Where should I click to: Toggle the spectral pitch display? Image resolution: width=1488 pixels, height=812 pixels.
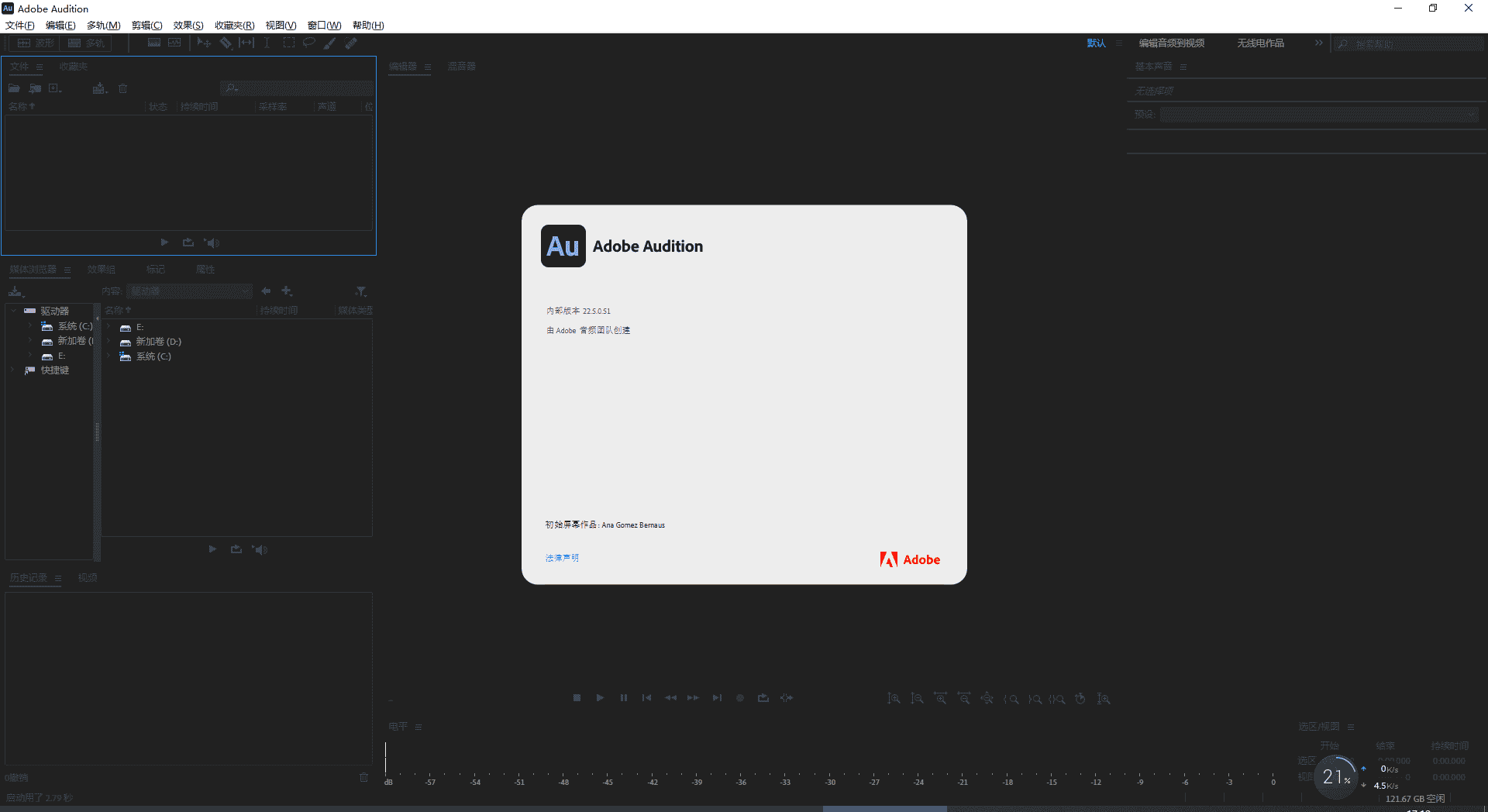tap(174, 43)
